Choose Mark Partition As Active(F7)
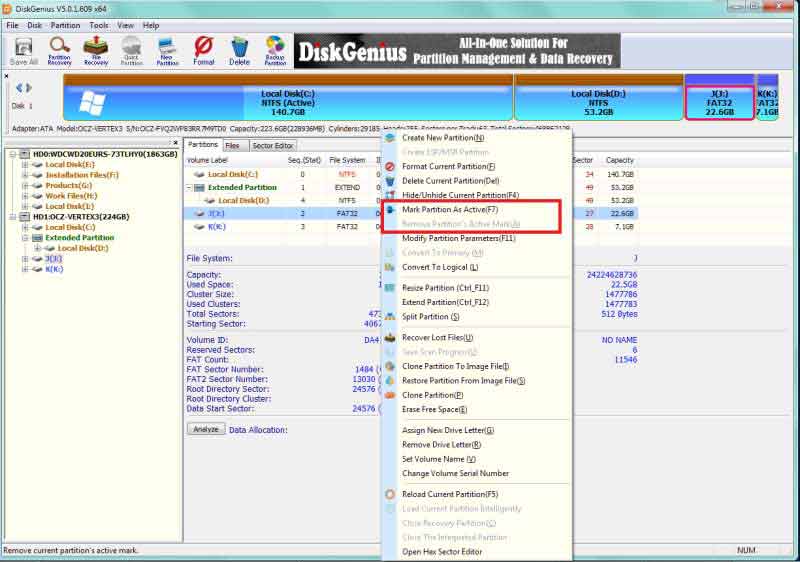The image size is (800, 562). coord(449,210)
